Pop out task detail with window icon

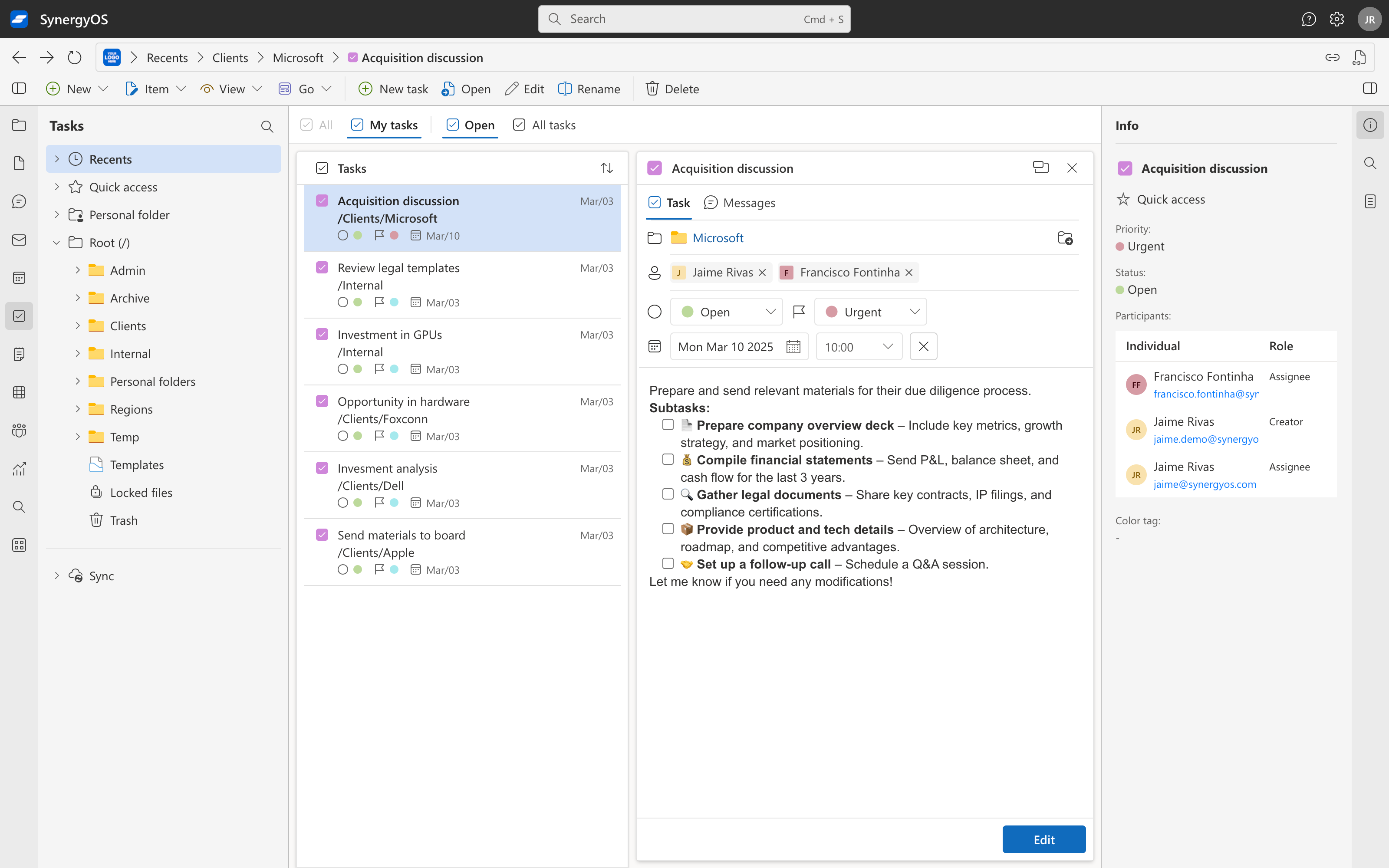tap(1040, 168)
